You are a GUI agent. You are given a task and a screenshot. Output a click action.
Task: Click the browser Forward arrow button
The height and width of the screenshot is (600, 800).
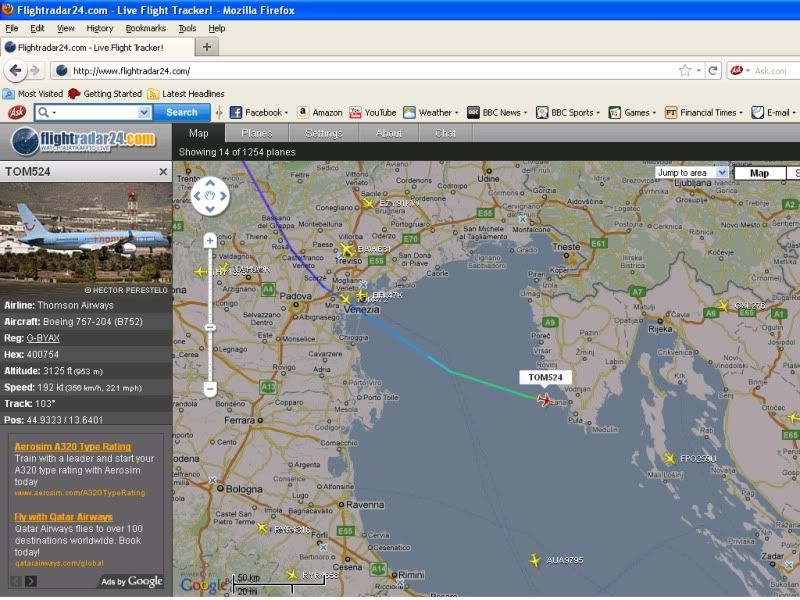(x=35, y=70)
